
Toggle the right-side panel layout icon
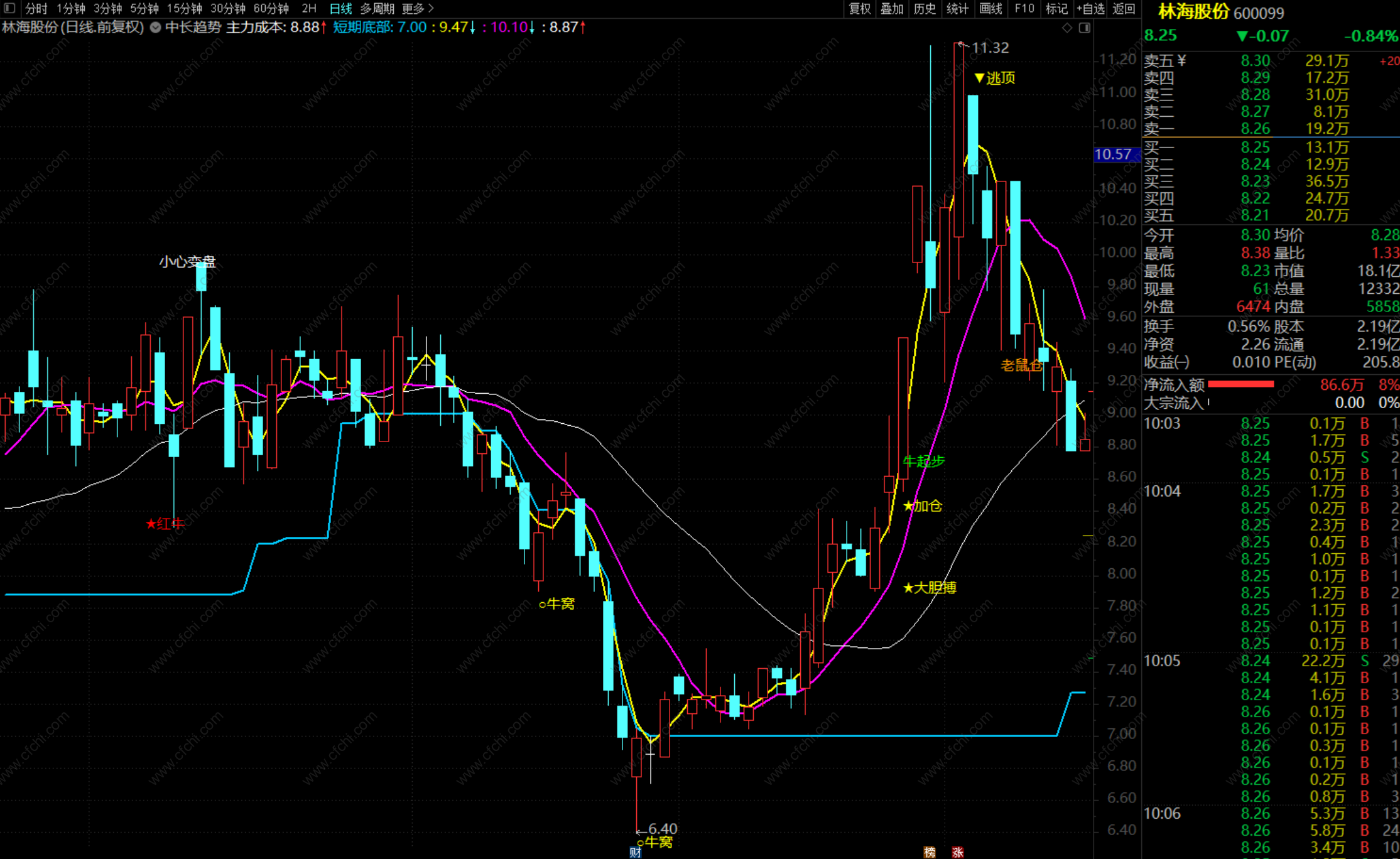click(x=1085, y=28)
